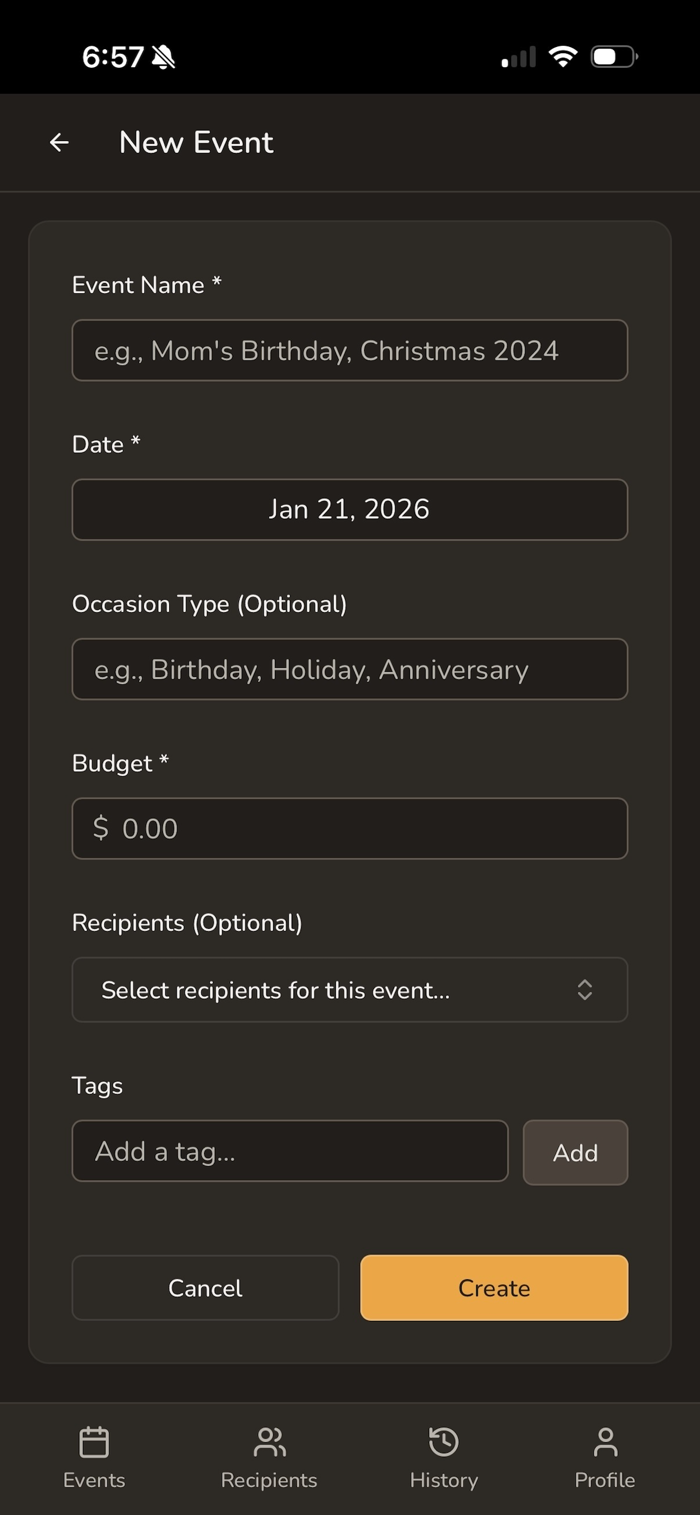The width and height of the screenshot is (700, 1515).
Task: Click the Occasion Type input field
Action: point(349,669)
